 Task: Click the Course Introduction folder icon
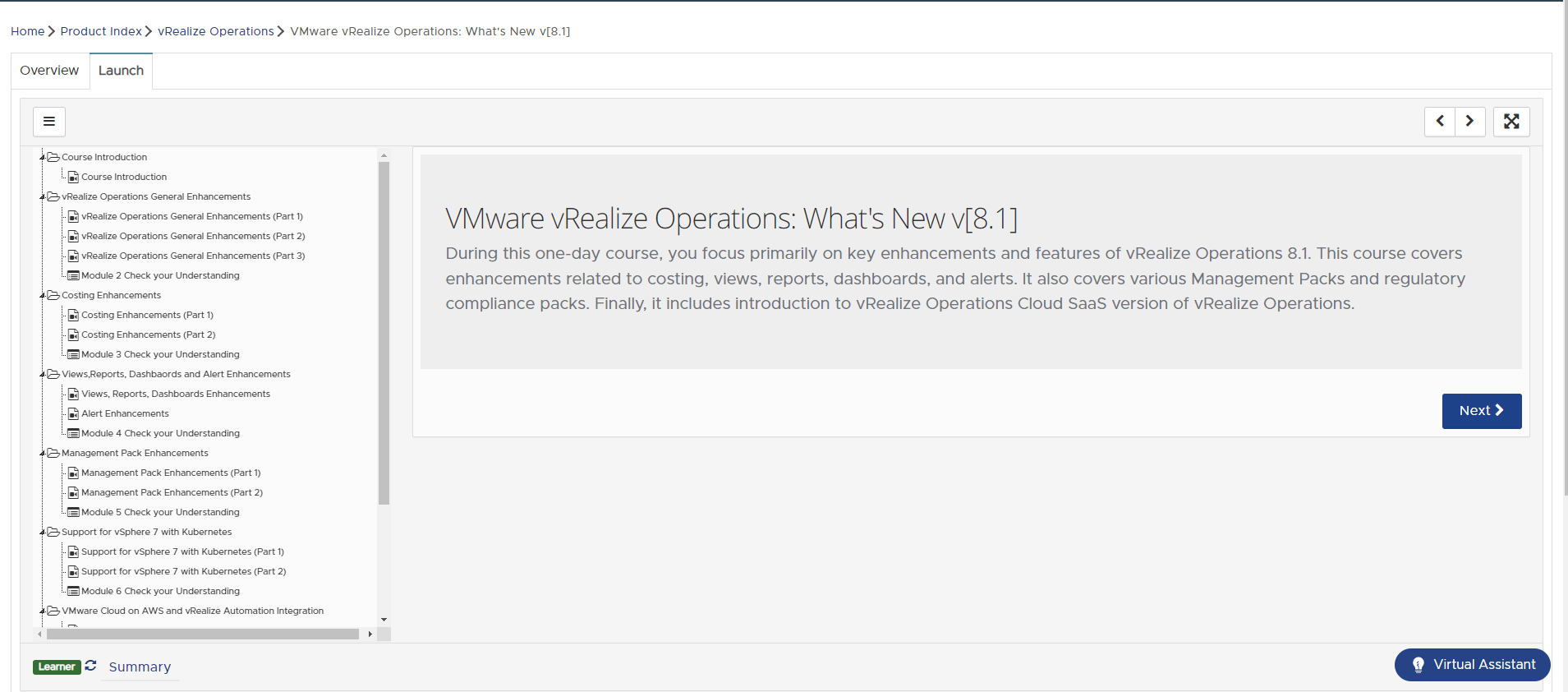click(53, 157)
